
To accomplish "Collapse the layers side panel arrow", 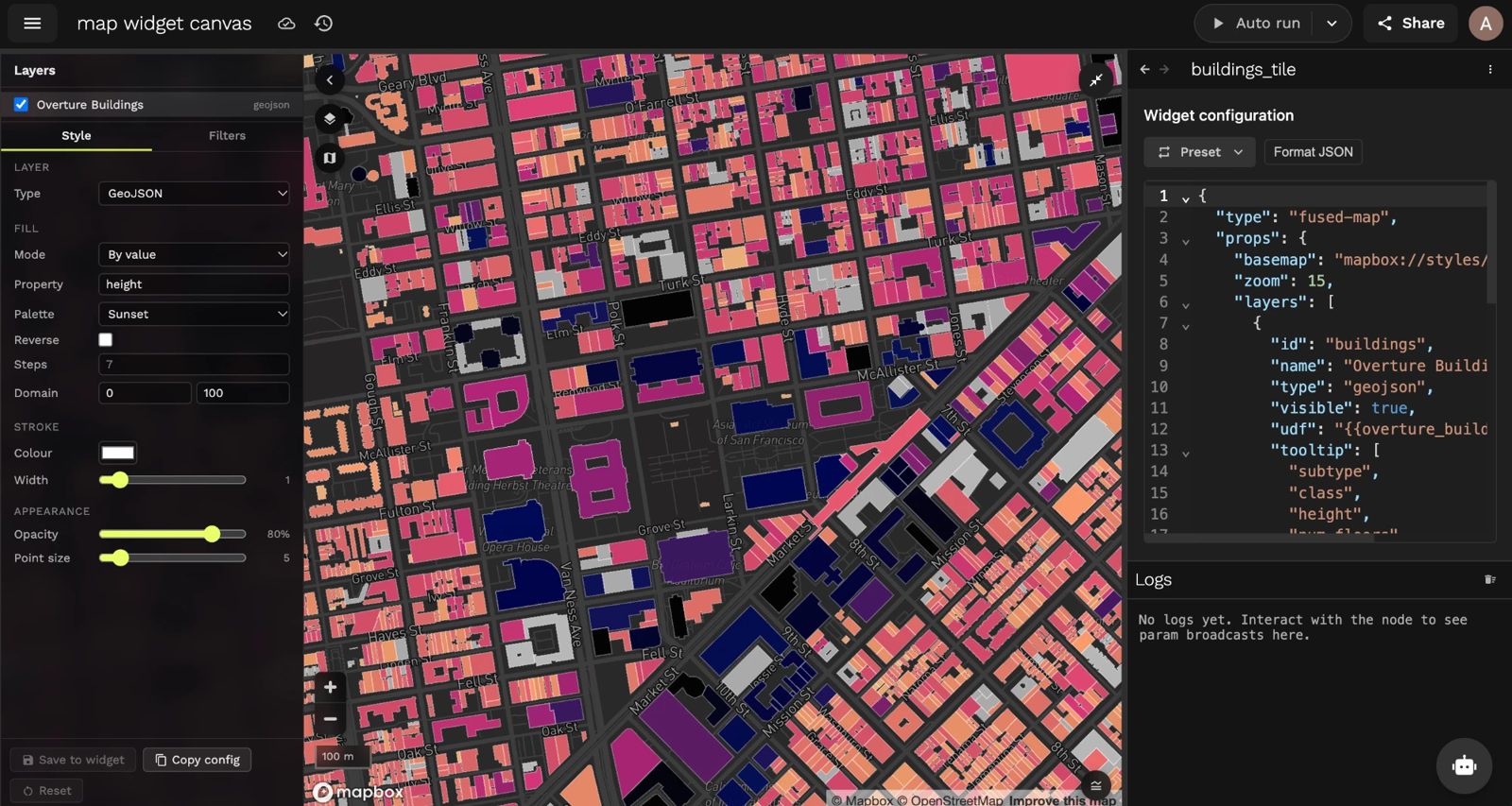I will 330,80.
